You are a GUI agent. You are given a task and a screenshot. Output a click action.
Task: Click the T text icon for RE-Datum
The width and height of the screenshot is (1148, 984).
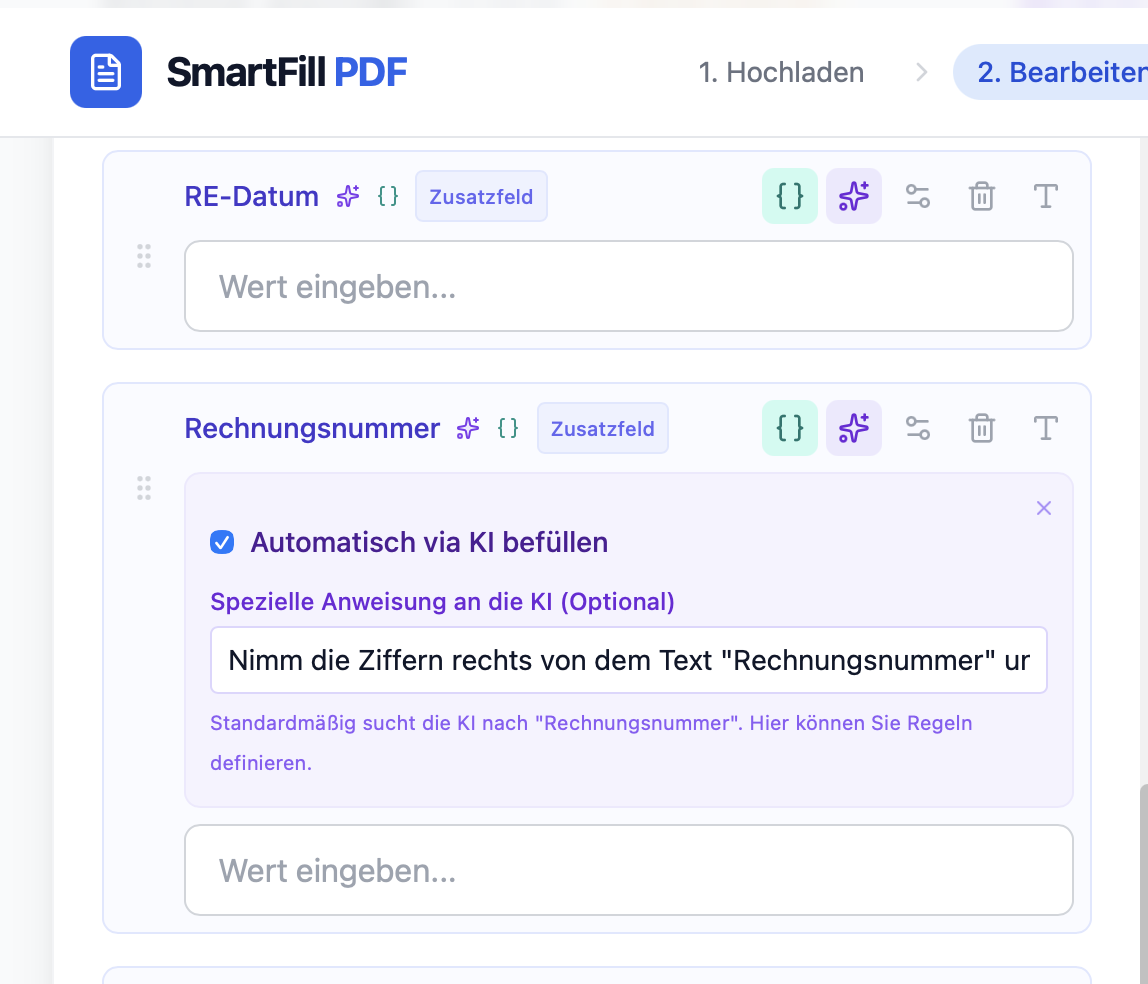(1045, 196)
